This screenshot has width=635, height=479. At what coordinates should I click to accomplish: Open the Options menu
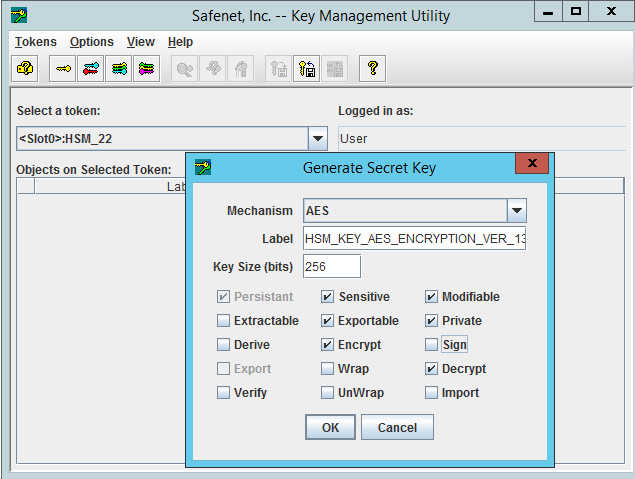point(91,42)
